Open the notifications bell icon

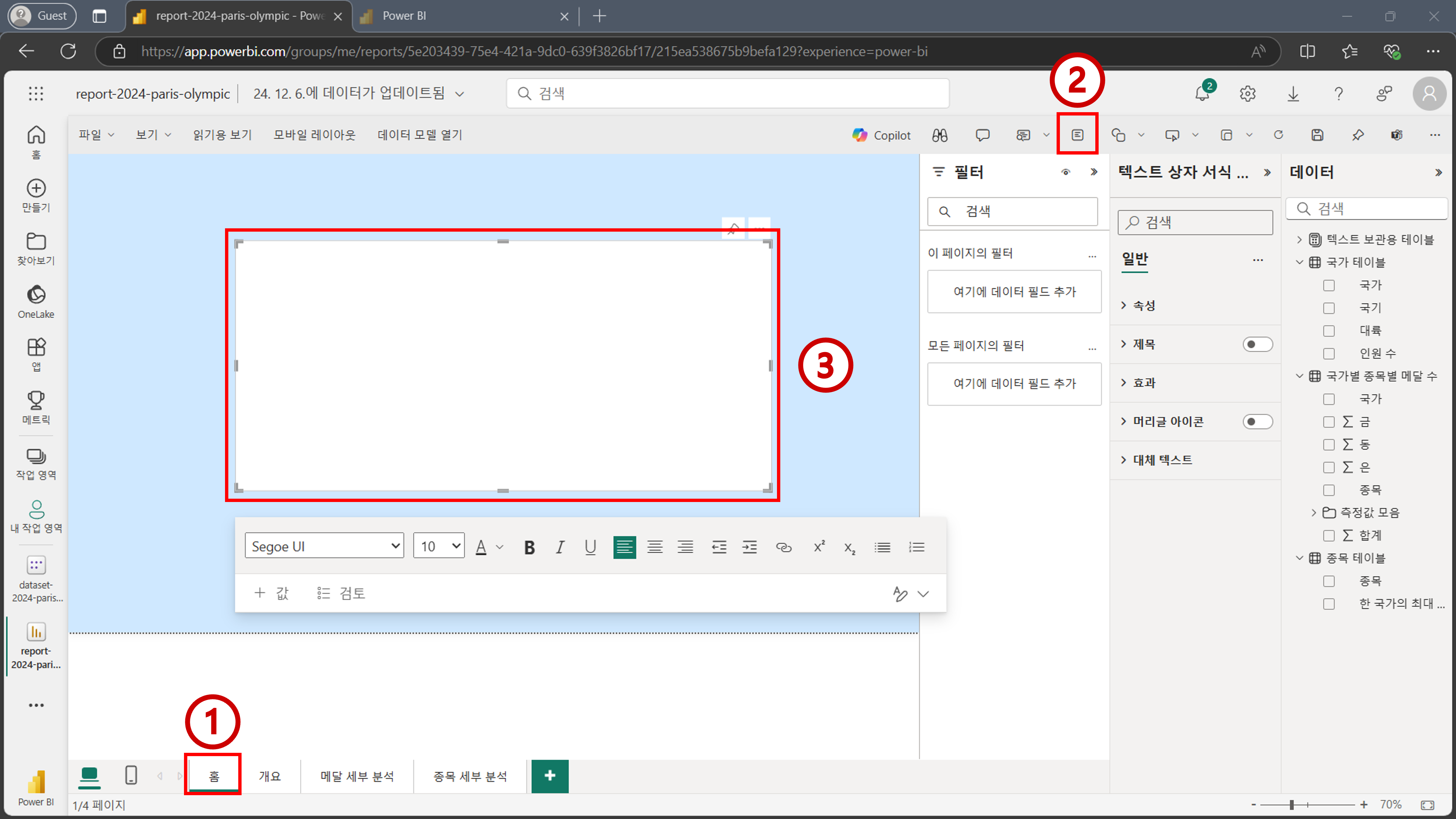point(1203,93)
